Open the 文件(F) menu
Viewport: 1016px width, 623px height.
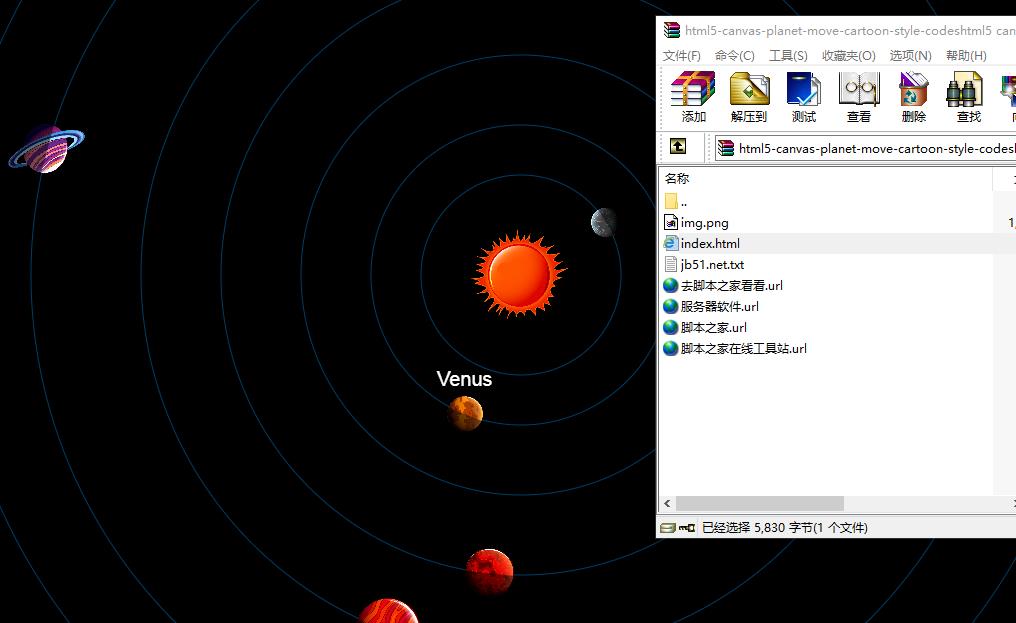pyautogui.click(x=682, y=56)
